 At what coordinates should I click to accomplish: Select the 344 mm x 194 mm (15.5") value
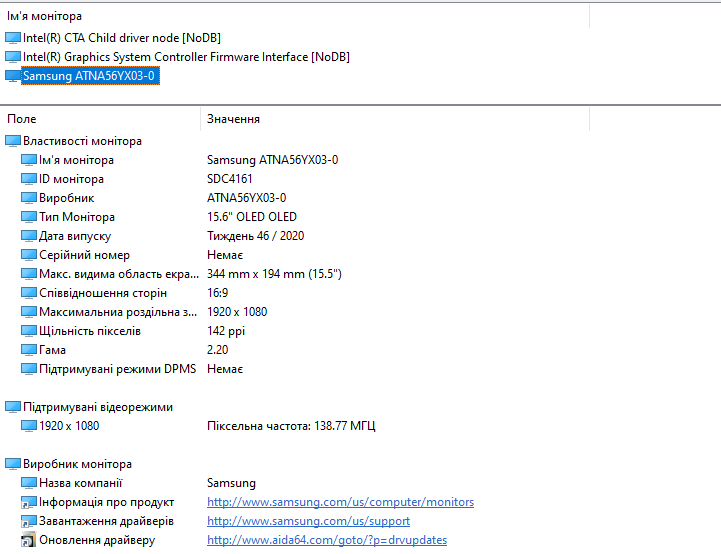[275, 274]
